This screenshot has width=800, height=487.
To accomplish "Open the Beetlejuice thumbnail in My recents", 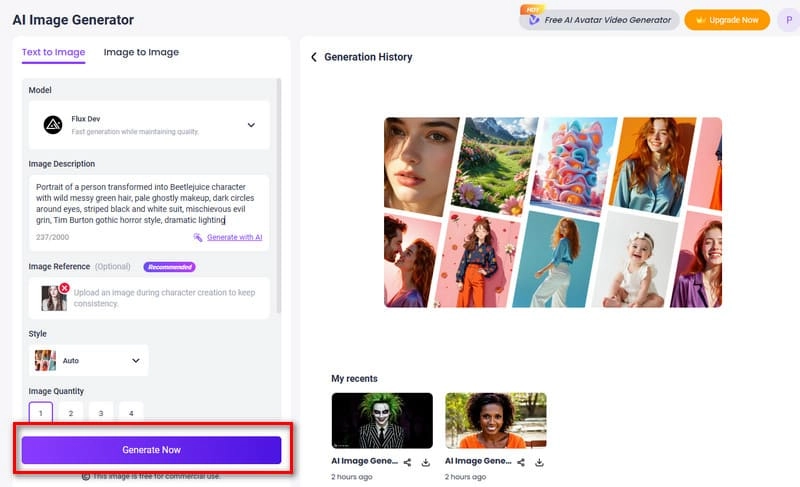I will (381, 419).
